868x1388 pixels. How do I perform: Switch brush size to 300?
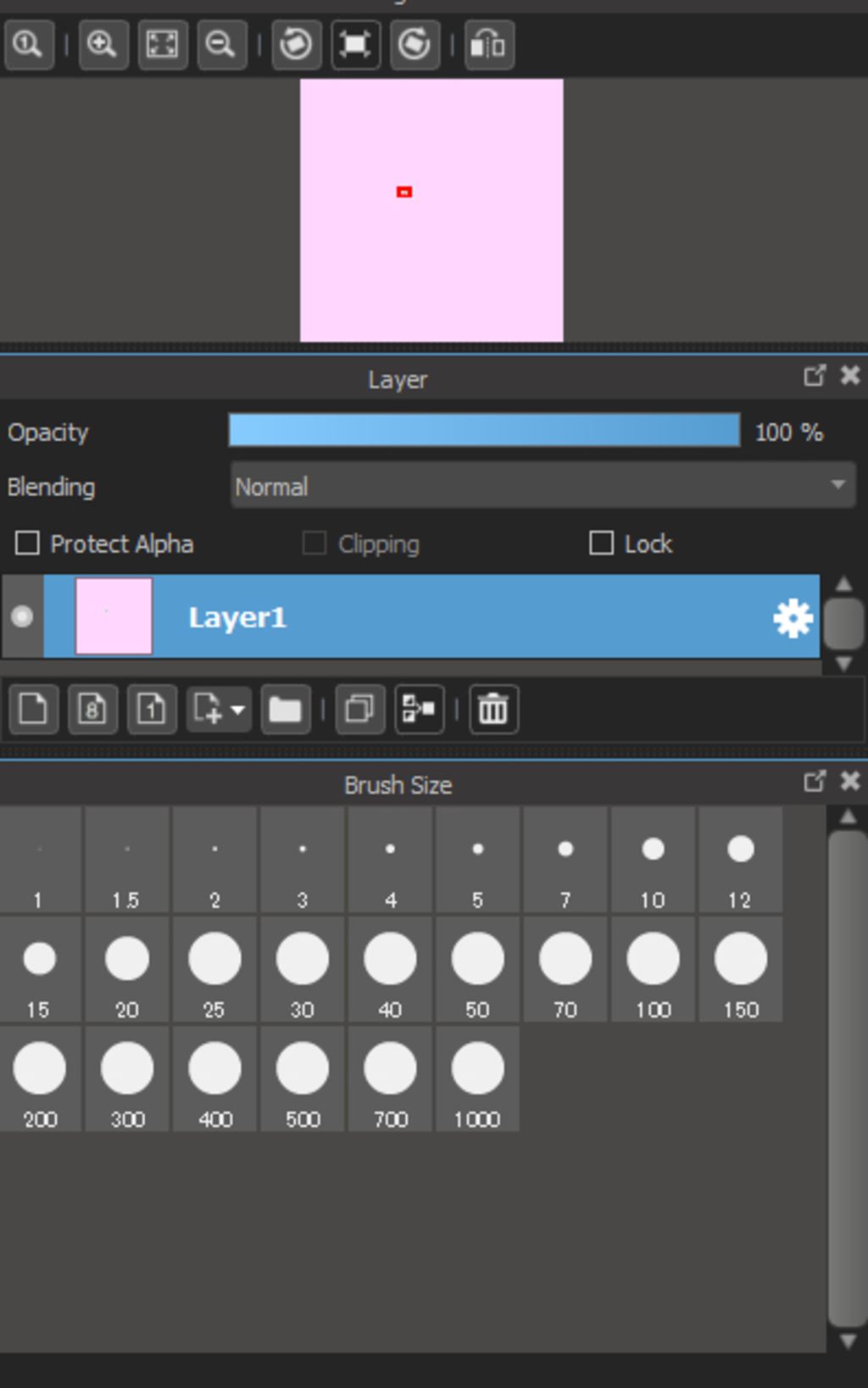tap(127, 1079)
